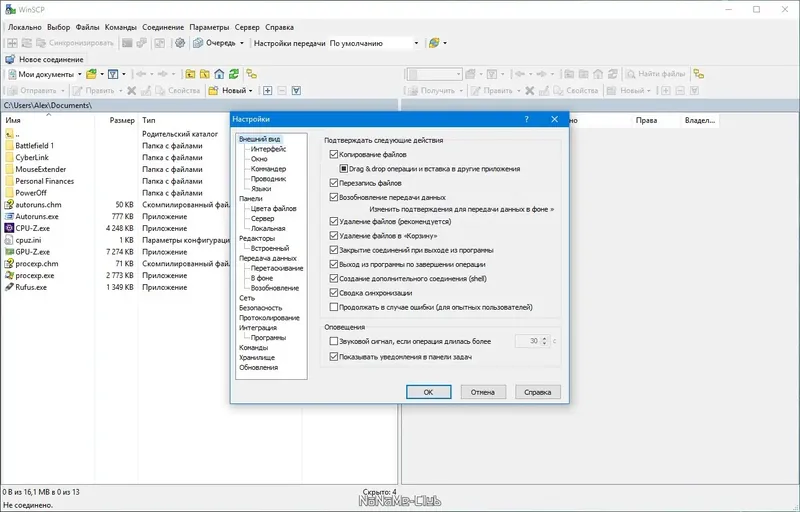The image size is (800, 512).
Task: Expand globe session icon dropdown arrow
Action: [x=445, y=43]
